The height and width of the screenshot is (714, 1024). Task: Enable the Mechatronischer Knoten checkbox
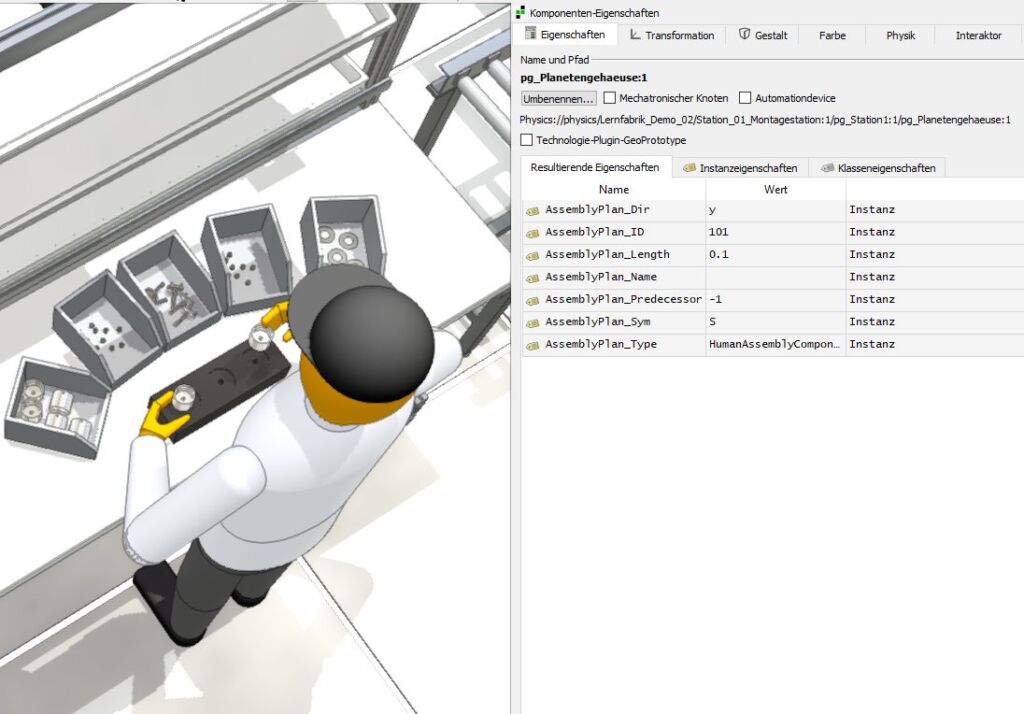tap(610, 98)
